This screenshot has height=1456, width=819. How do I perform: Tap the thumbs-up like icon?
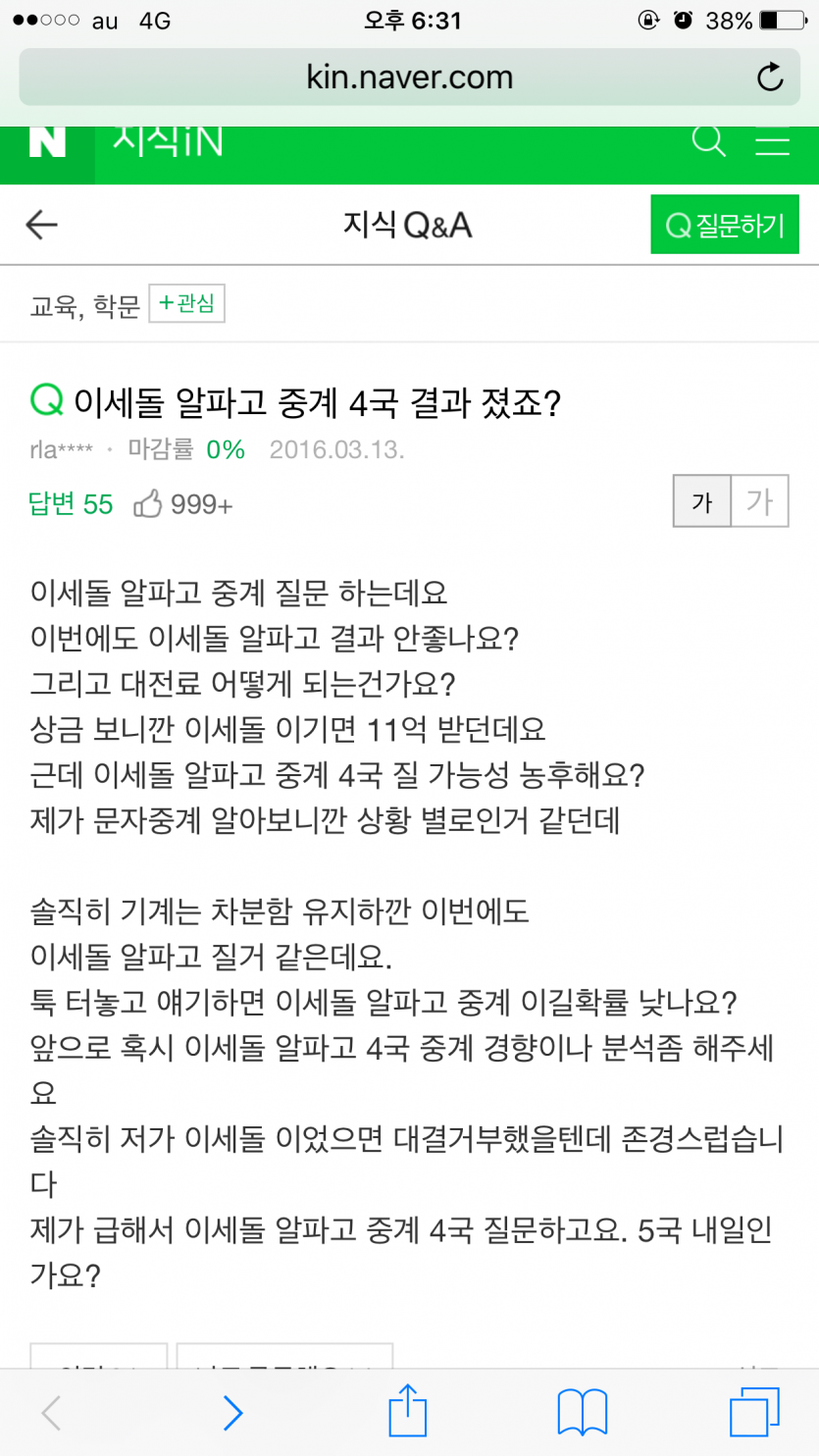pyautogui.click(x=147, y=505)
